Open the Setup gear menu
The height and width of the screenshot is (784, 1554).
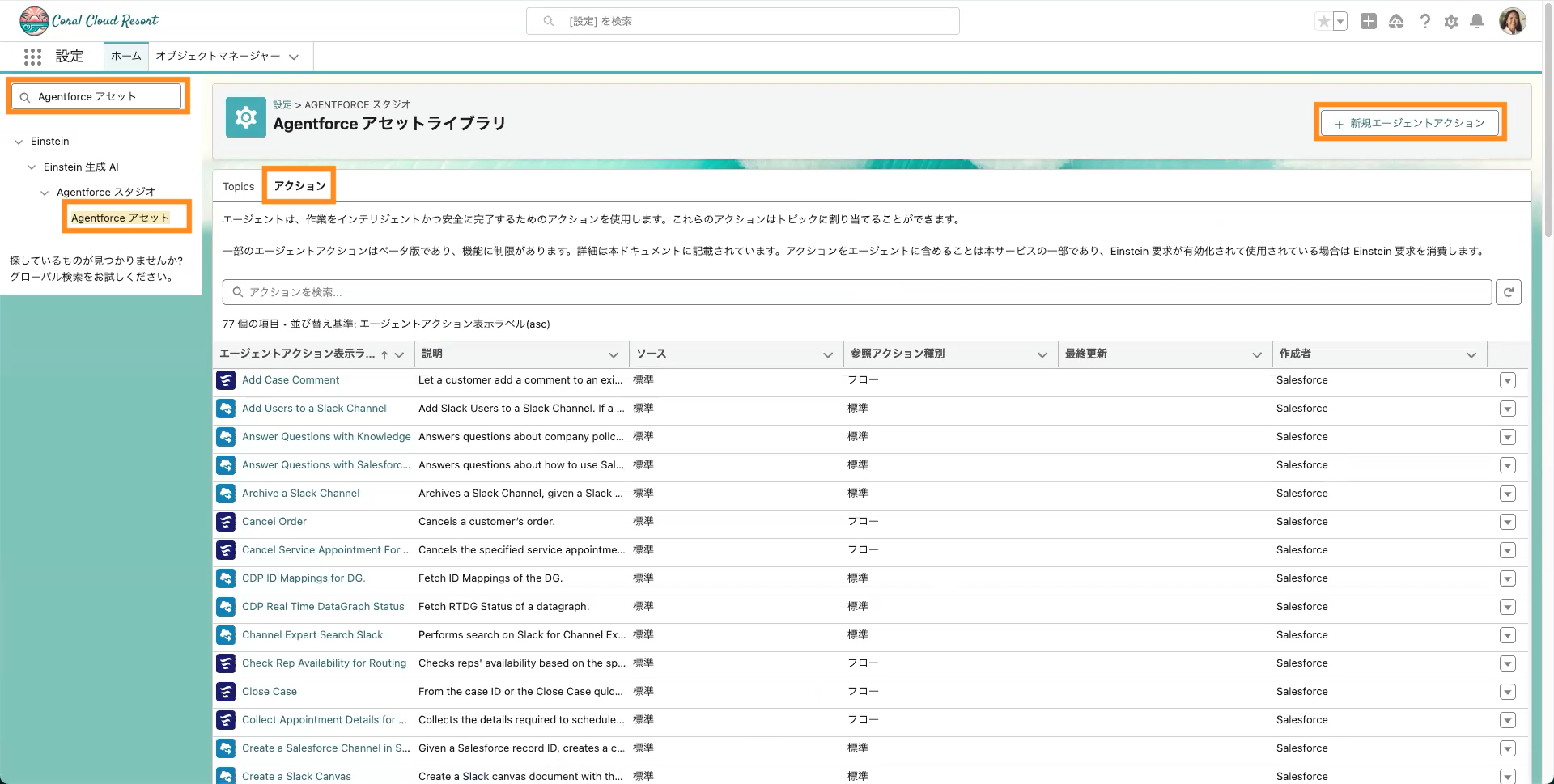point(1451,22)
